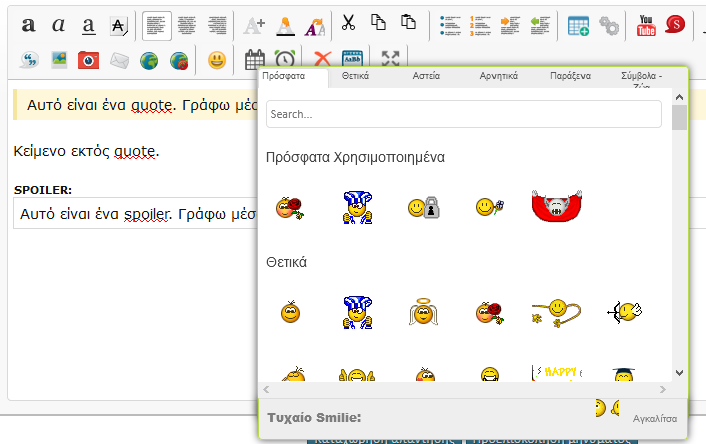Click the quote insert icon
Screen dimensions: 706x444
point(28,60)
